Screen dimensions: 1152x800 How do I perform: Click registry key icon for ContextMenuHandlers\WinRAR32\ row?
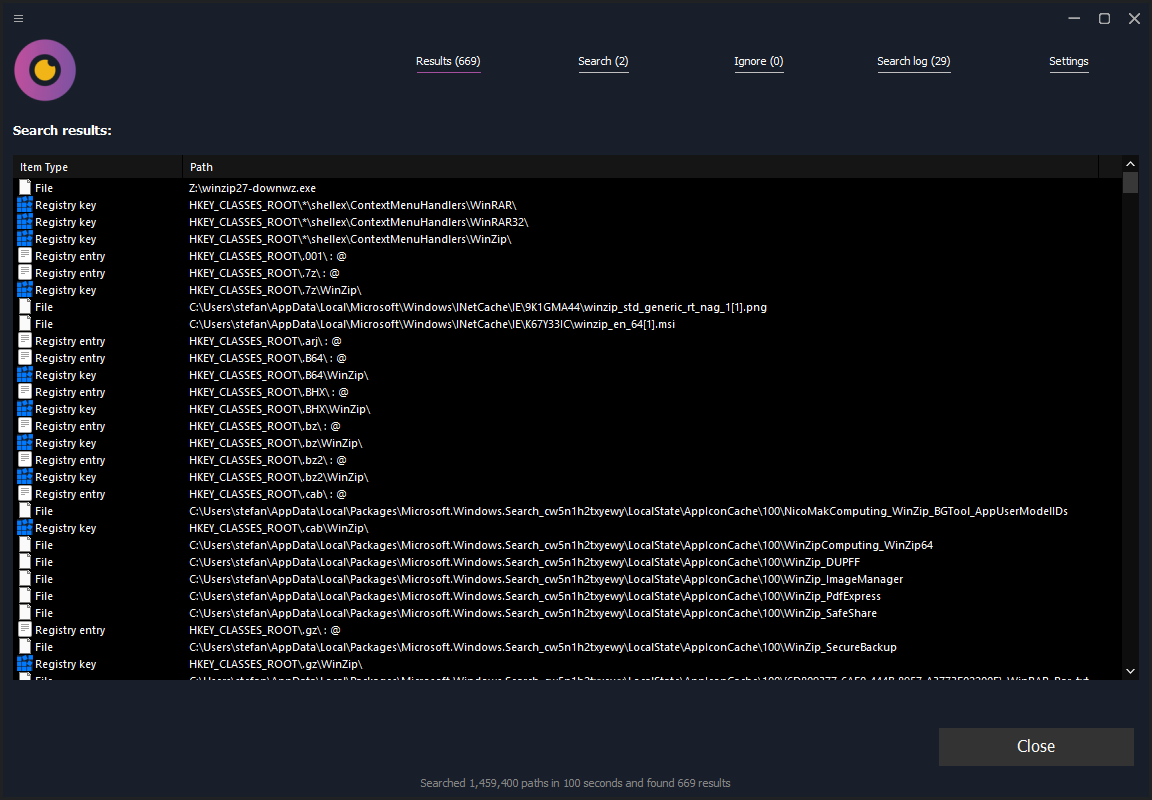pyautogui.click(x=25, y=222)
